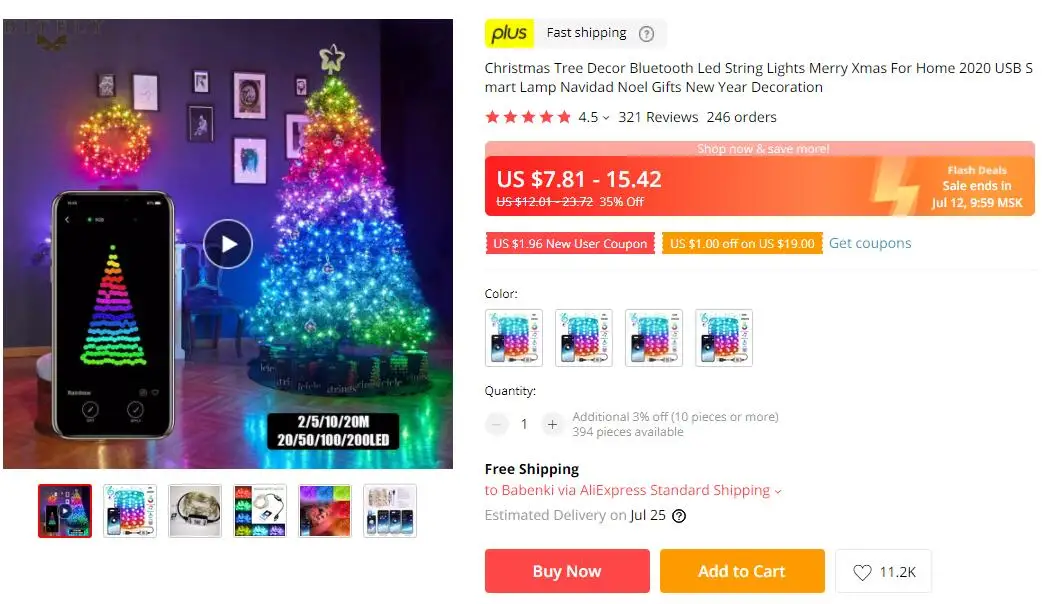Open the Get coupons link
The height and width of the screenshot is (604, 1042).
pos(870,243)
